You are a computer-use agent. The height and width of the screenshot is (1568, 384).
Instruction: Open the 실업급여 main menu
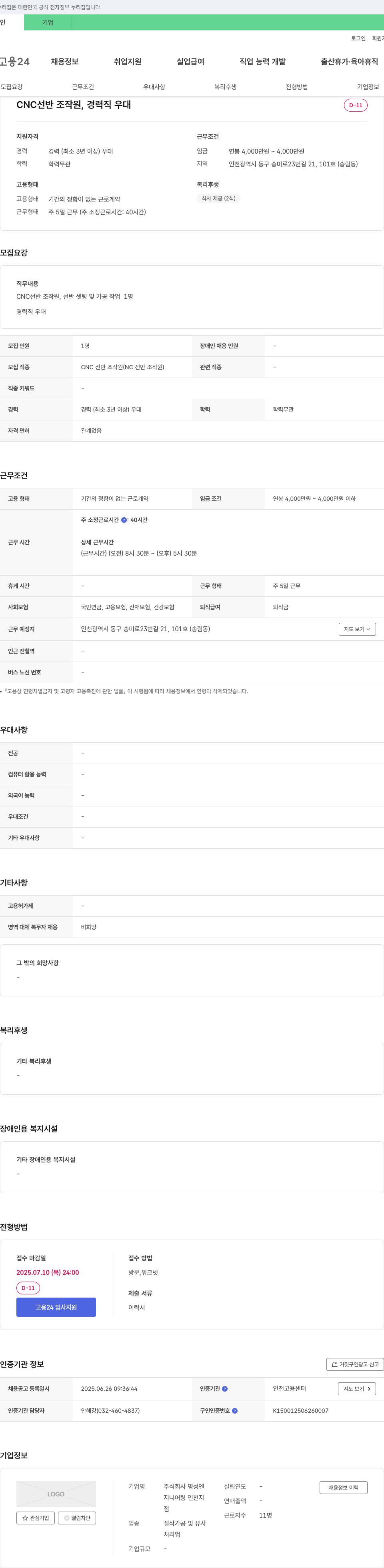tap(190, 62)
